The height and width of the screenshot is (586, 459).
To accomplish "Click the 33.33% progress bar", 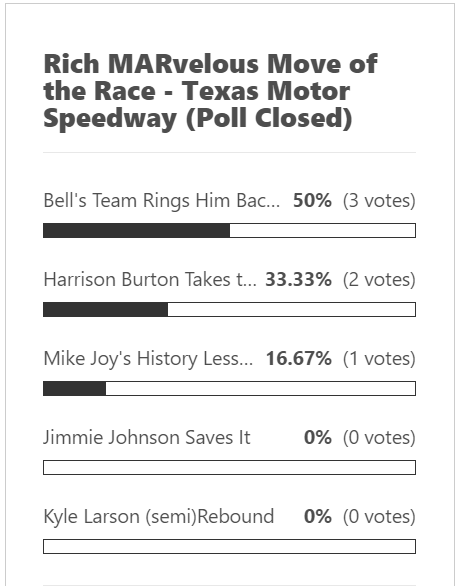I will click(x=230, y=309).
